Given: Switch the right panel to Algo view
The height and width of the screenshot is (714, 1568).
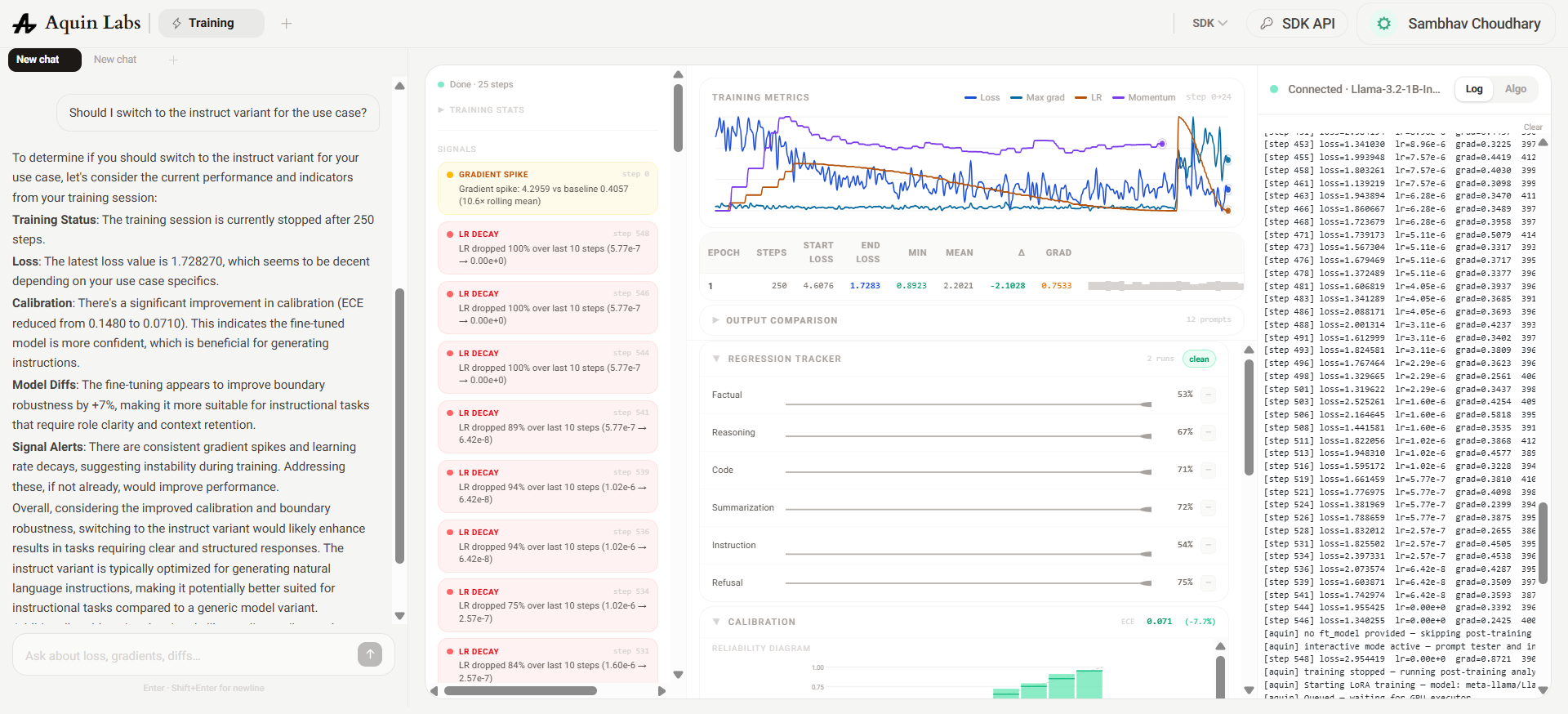Looking at the screenshot, I should (x=1515, y=89).
